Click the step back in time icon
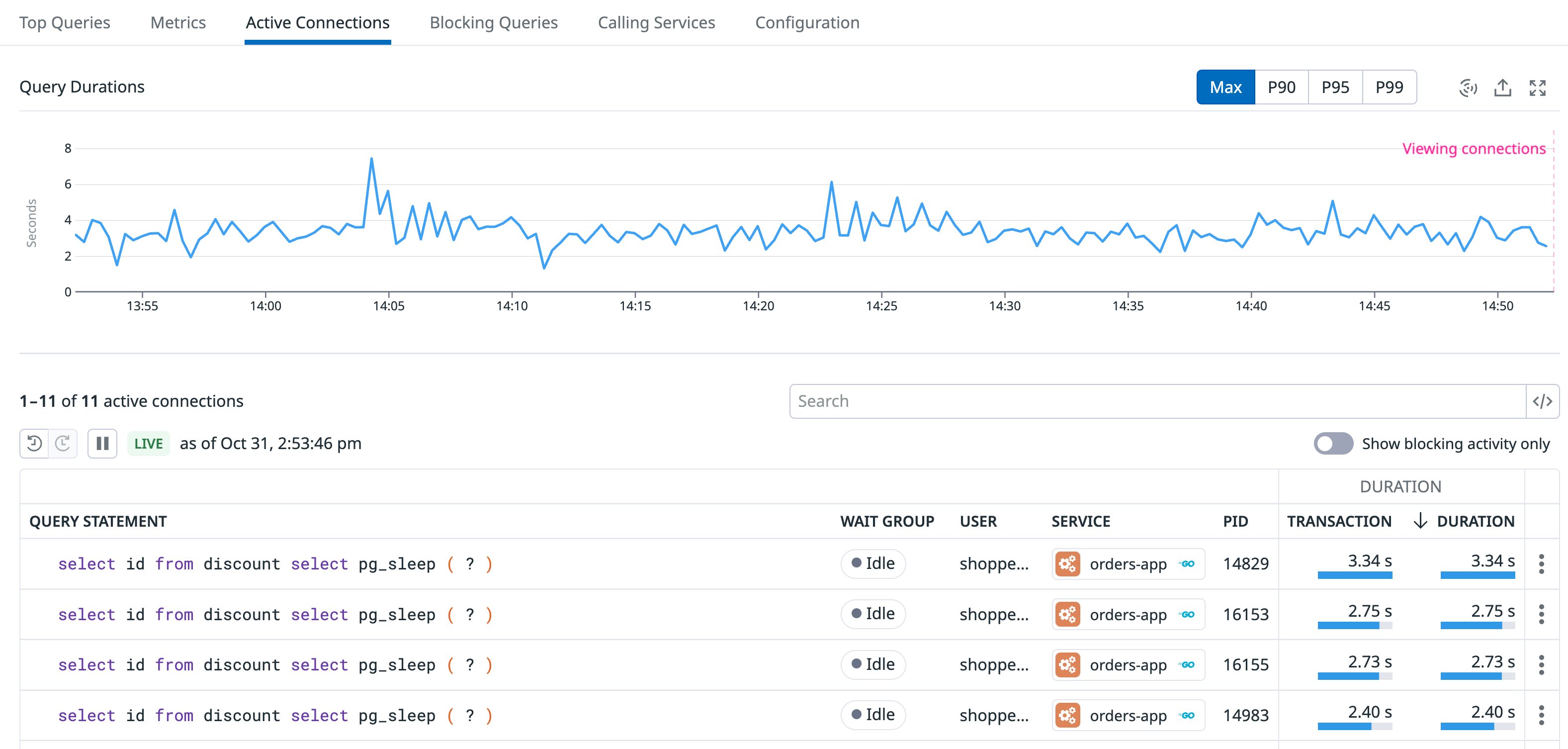 35,443
